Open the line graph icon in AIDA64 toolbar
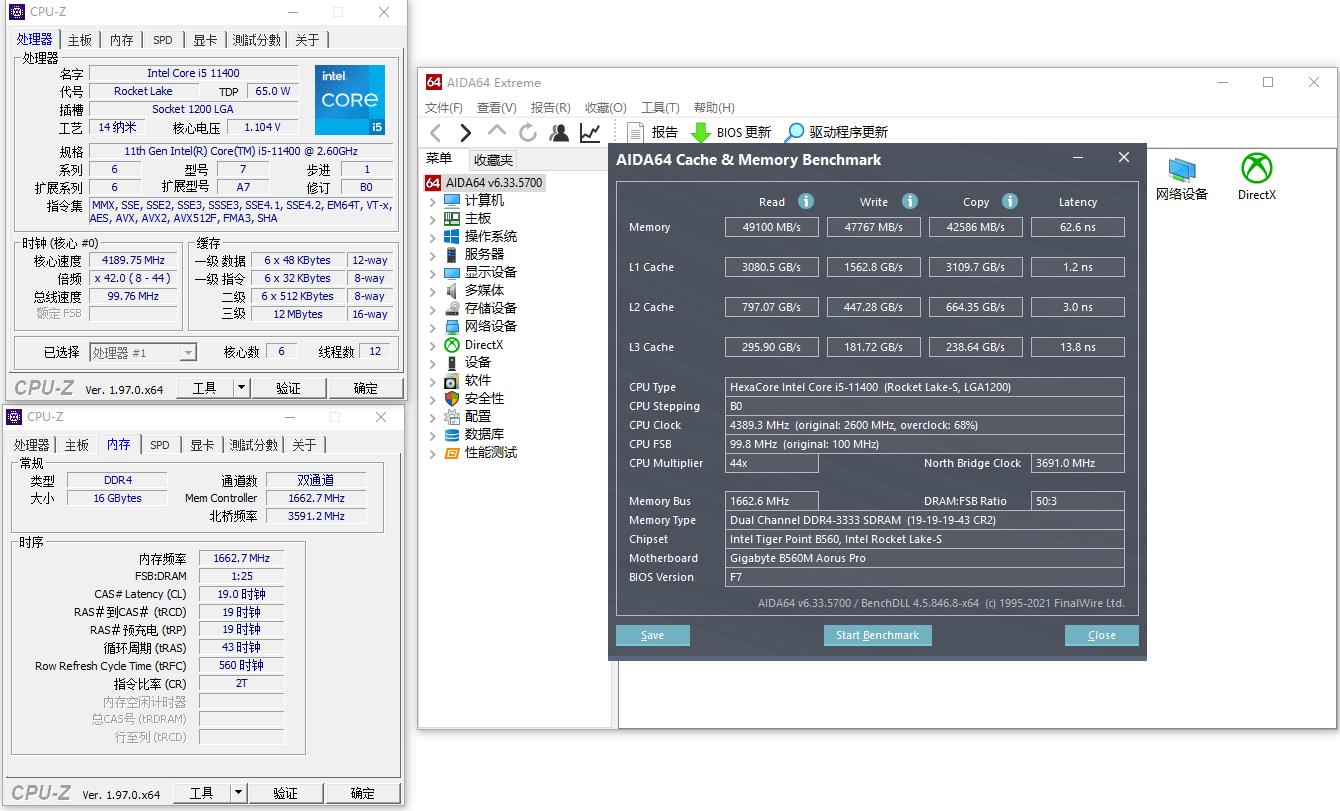 coord(590,133)
